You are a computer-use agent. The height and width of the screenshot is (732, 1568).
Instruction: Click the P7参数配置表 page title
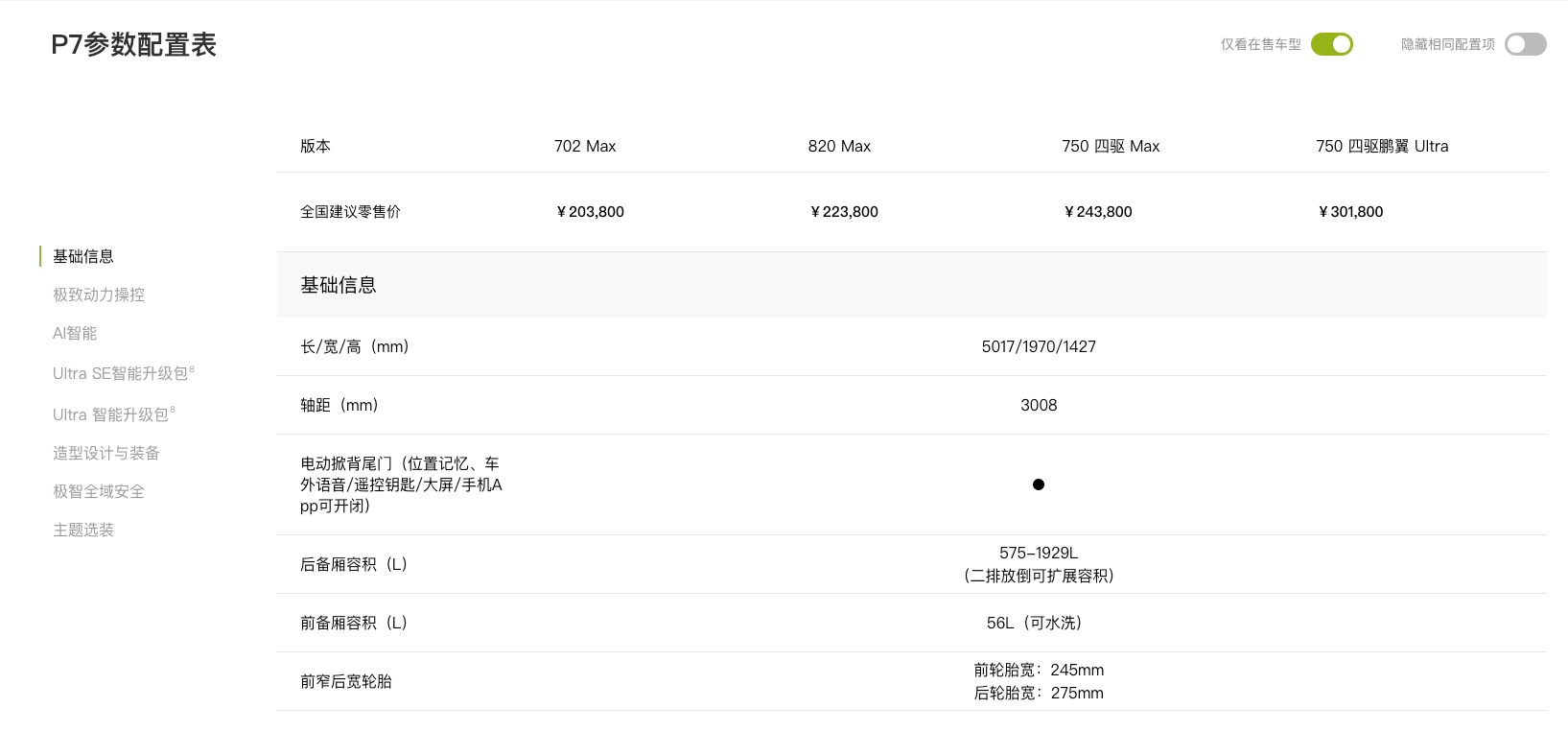click(134, 45)
